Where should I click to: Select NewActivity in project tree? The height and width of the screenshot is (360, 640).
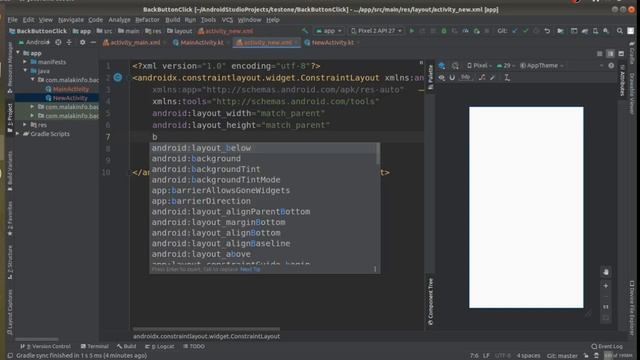(x=67, y=98)
